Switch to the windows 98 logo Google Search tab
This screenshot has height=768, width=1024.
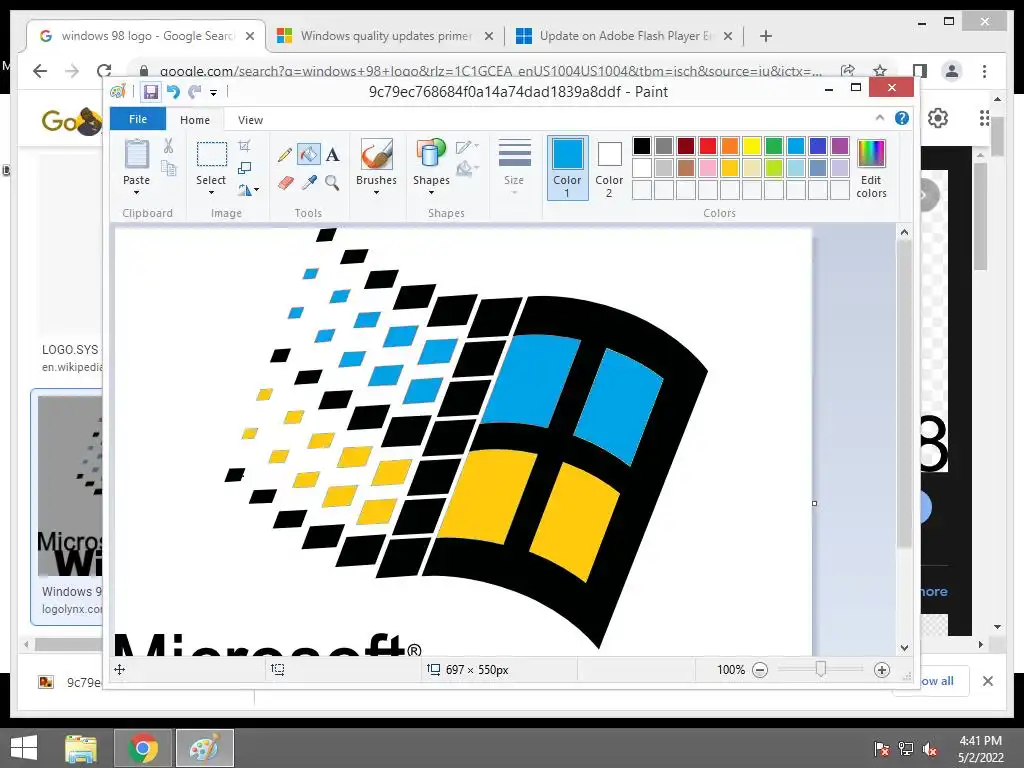click(148, 36)
